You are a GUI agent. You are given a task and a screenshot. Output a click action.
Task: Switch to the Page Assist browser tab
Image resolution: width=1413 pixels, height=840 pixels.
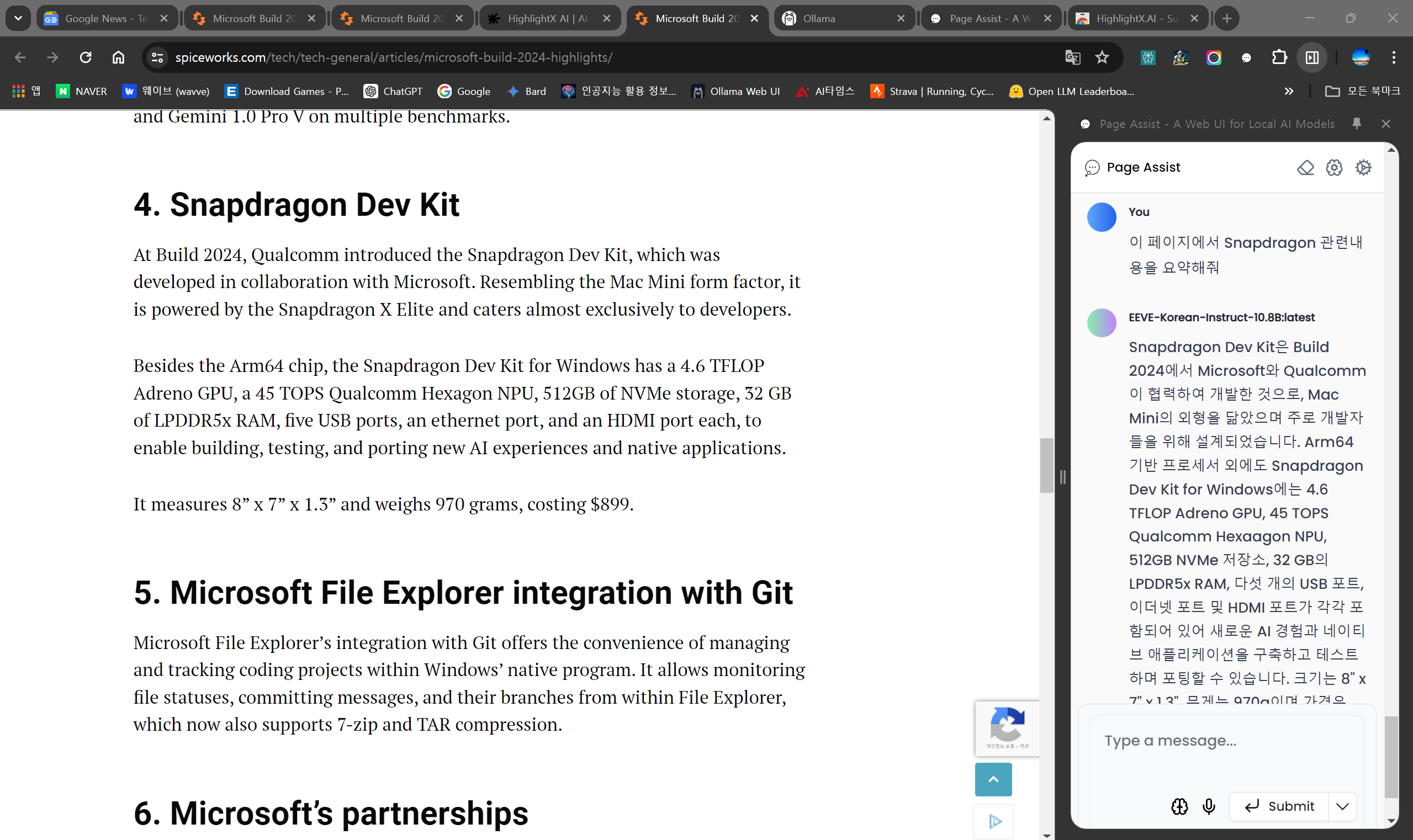[991, 18]
